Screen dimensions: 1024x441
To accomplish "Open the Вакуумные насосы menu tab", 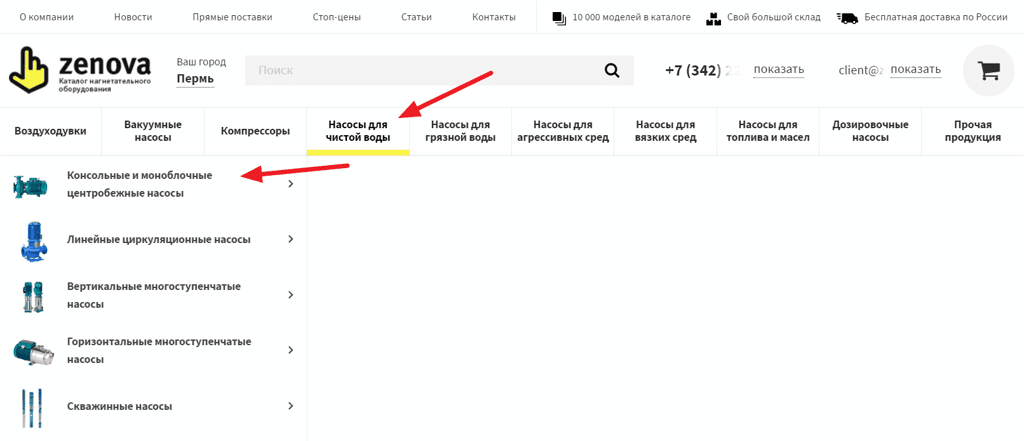I will pyautogui.click(x=153, y=131).
